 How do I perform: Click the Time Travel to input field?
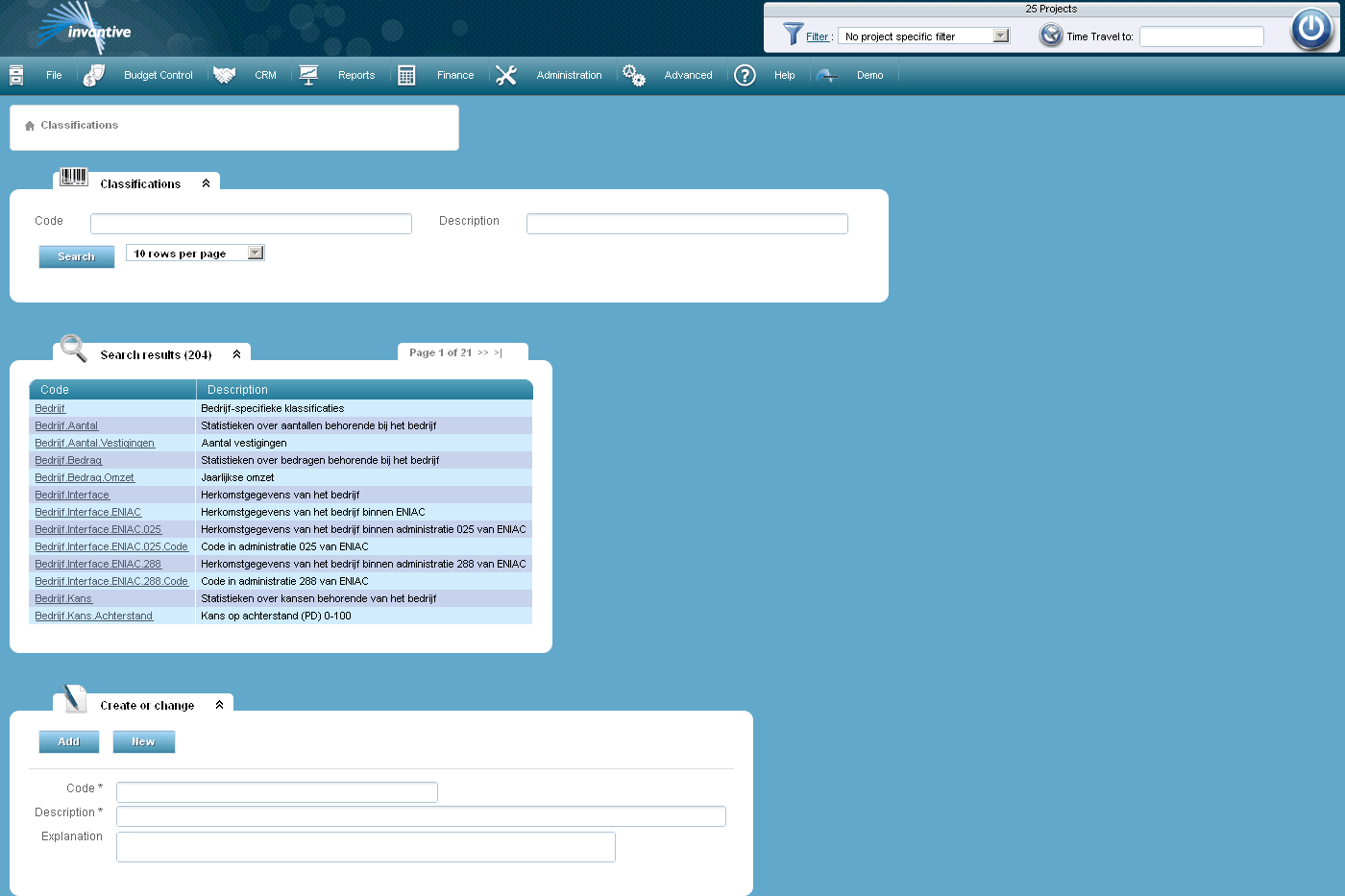coord(1202,36)
